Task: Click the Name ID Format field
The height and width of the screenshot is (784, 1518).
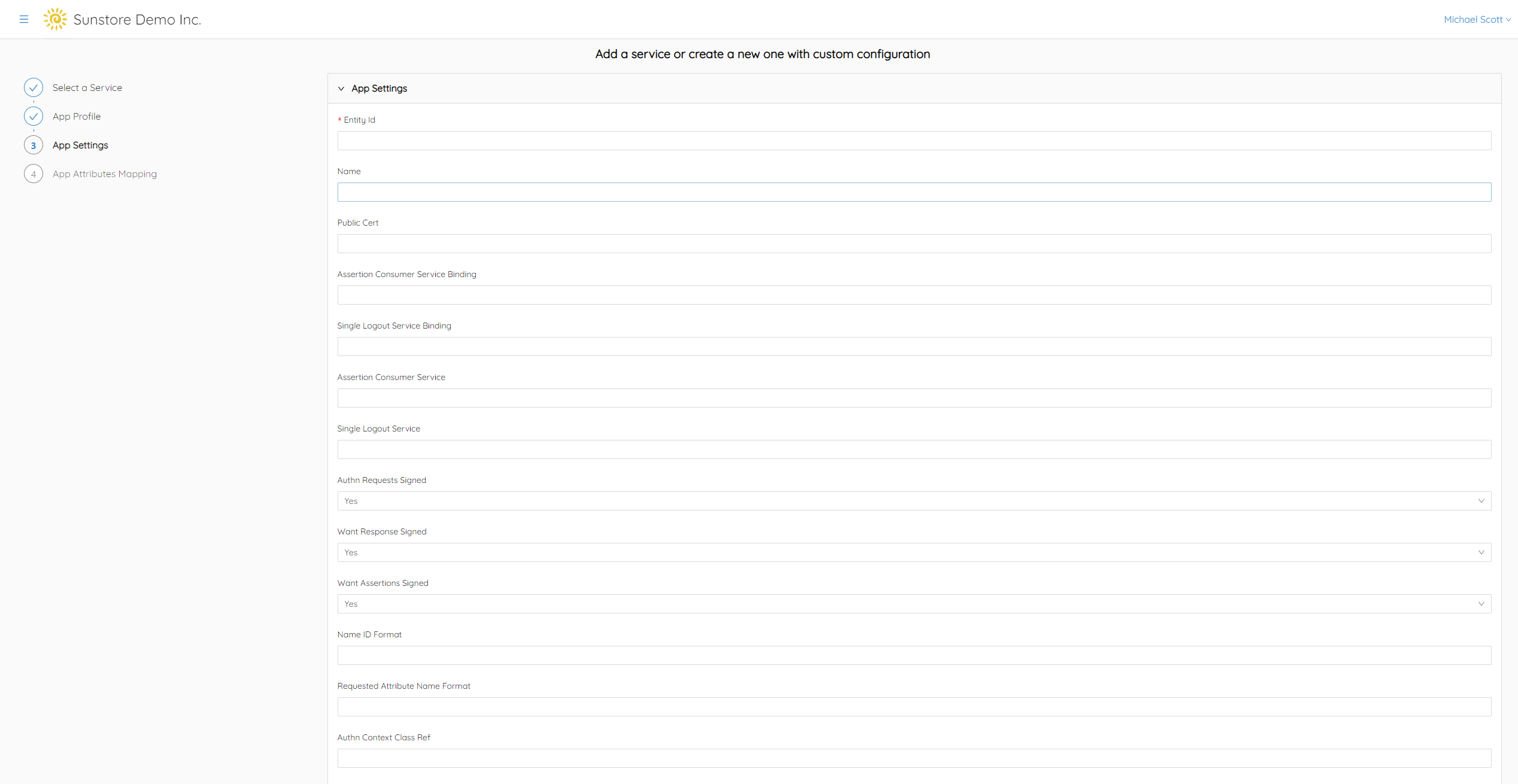Action: click(914, 655)
